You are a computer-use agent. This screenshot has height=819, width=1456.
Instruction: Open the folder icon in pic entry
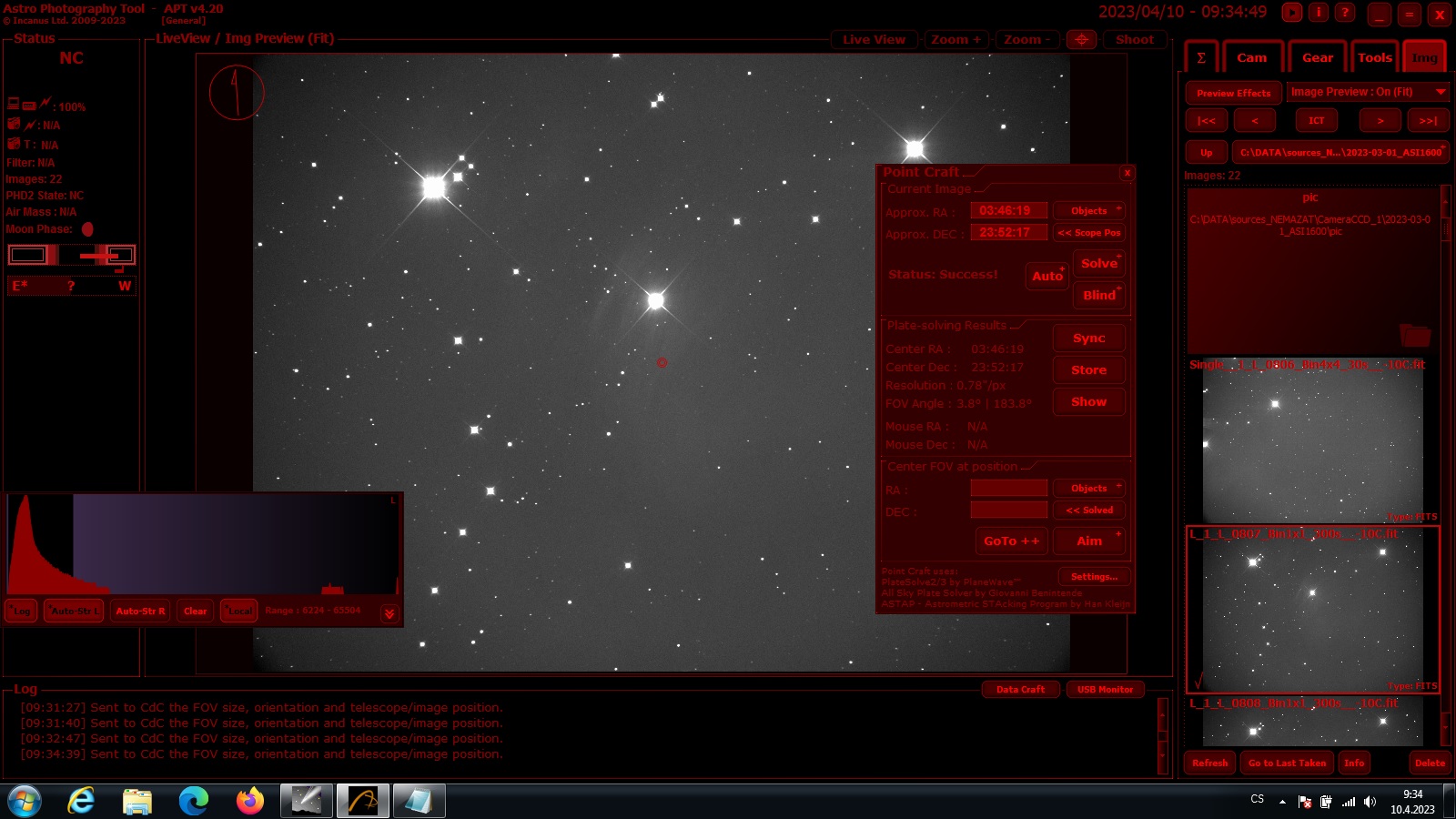[x=1414, y=335]
